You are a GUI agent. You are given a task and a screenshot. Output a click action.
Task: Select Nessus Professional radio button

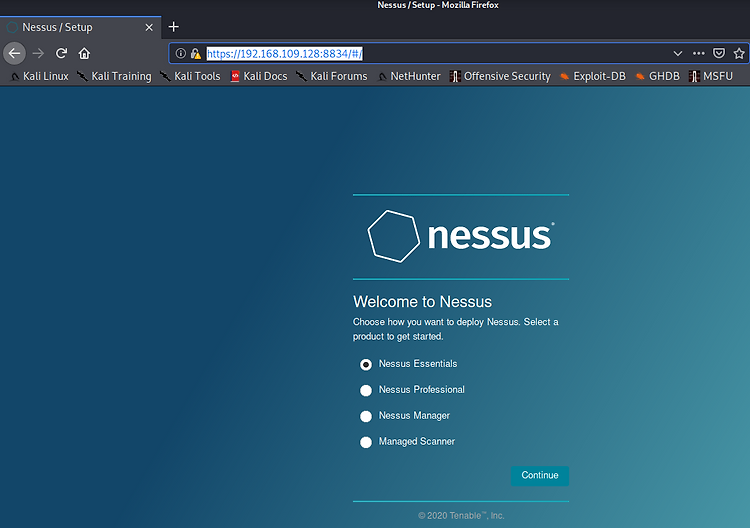(366, 390)
